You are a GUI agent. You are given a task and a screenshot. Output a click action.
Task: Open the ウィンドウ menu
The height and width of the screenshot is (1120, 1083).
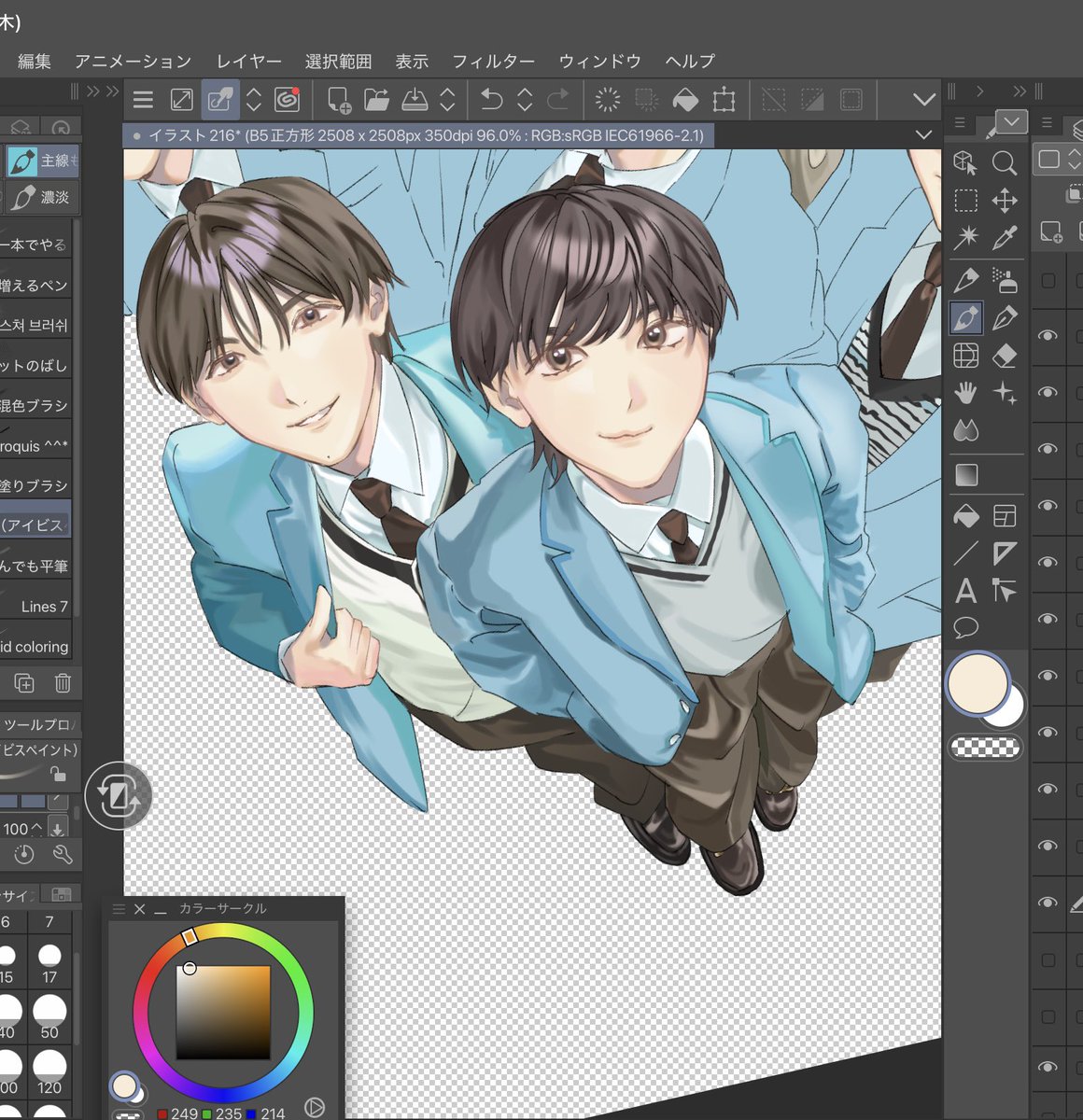(x=600, y=62)
